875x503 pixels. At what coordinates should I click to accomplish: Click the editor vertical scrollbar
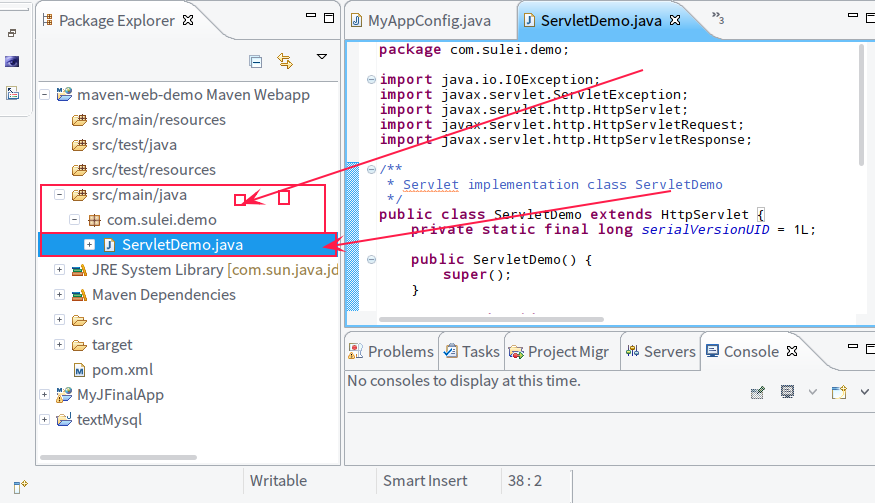click(862, 104)
